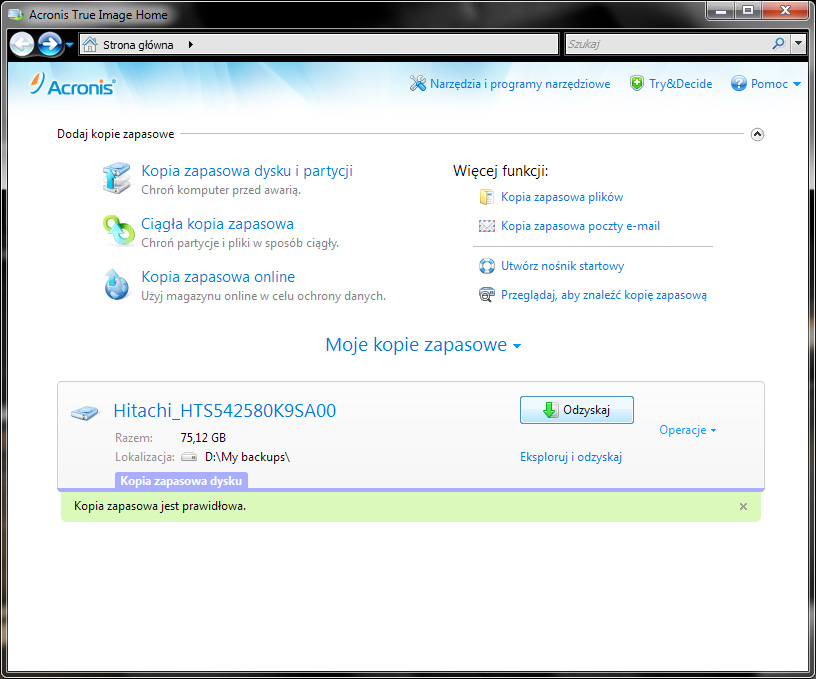This screenshot has width=816, height=679.
Task: Click the home icon in address bar
Action: (90, 44)
